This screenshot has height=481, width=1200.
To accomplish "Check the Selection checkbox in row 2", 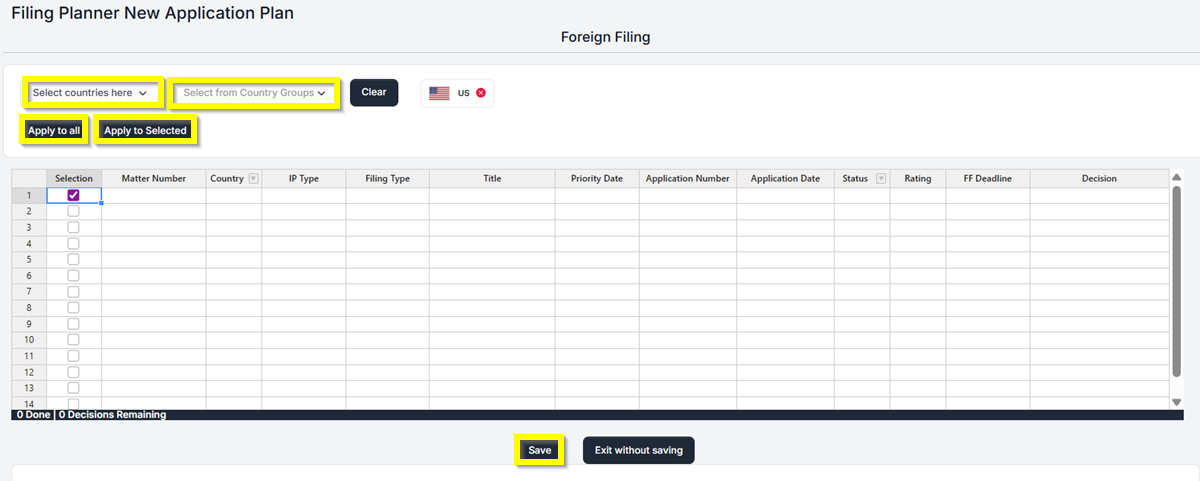I will (x=73, y=211).
